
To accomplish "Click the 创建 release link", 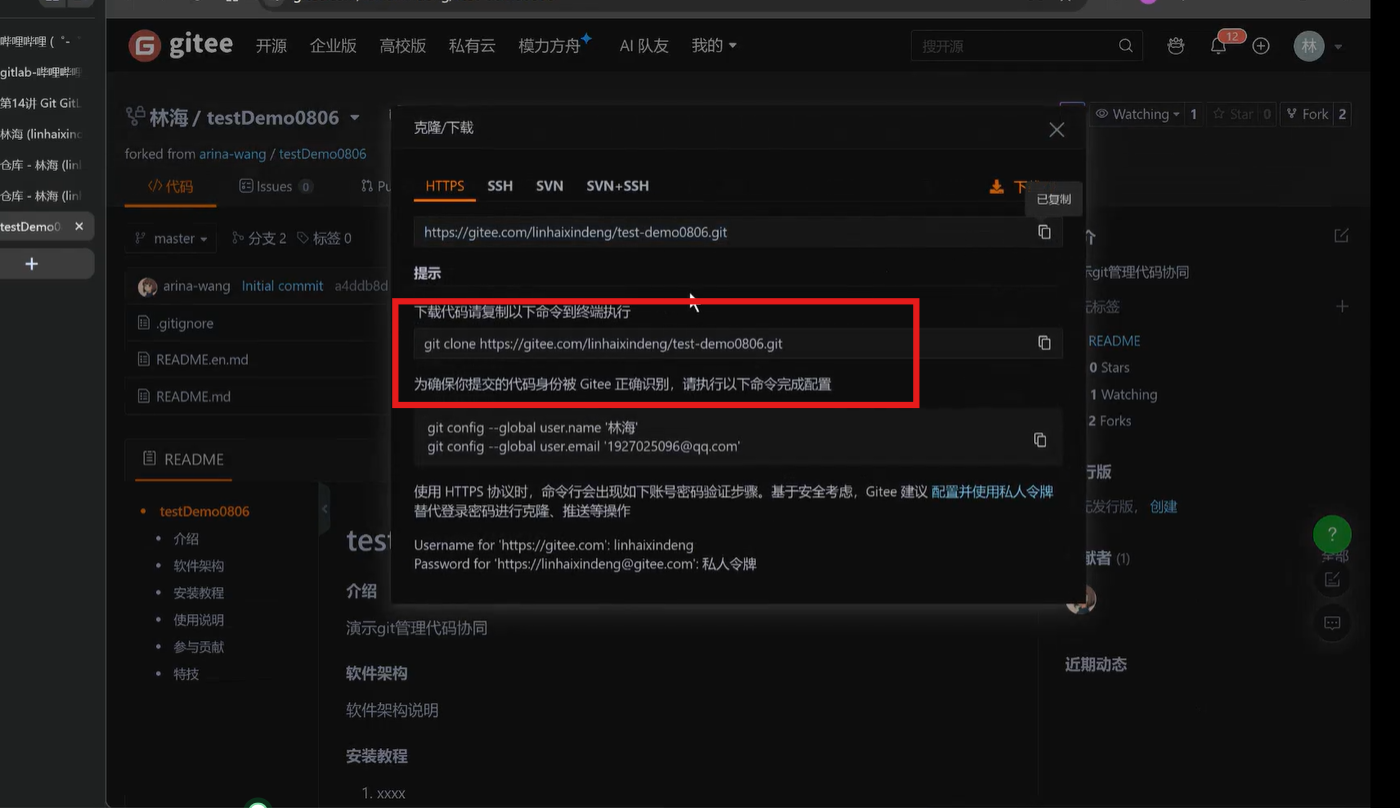I will pos(1164,507).
